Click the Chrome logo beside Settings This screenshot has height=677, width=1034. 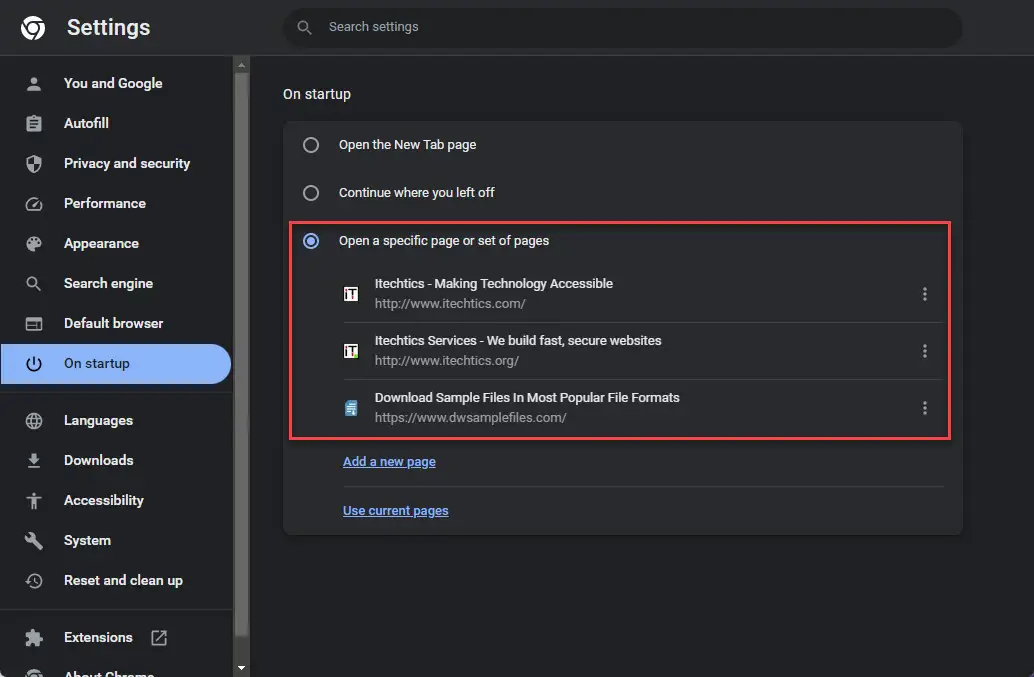[x=33, y=28]
